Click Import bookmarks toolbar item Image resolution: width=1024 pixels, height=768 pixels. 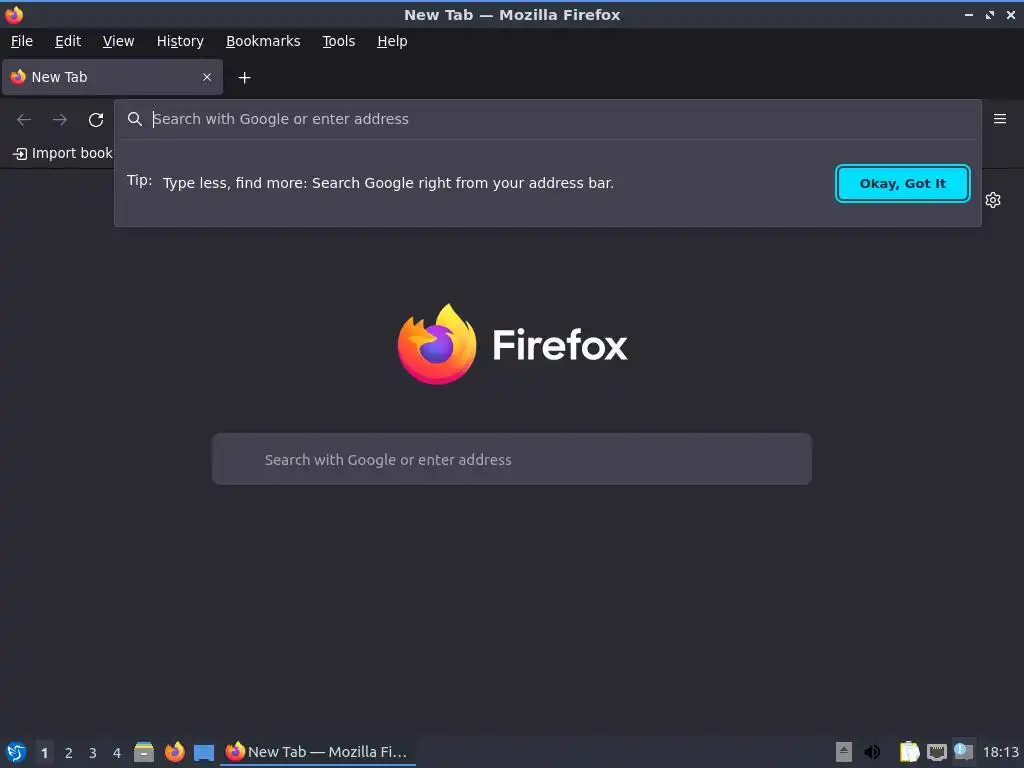coord(63,153)
